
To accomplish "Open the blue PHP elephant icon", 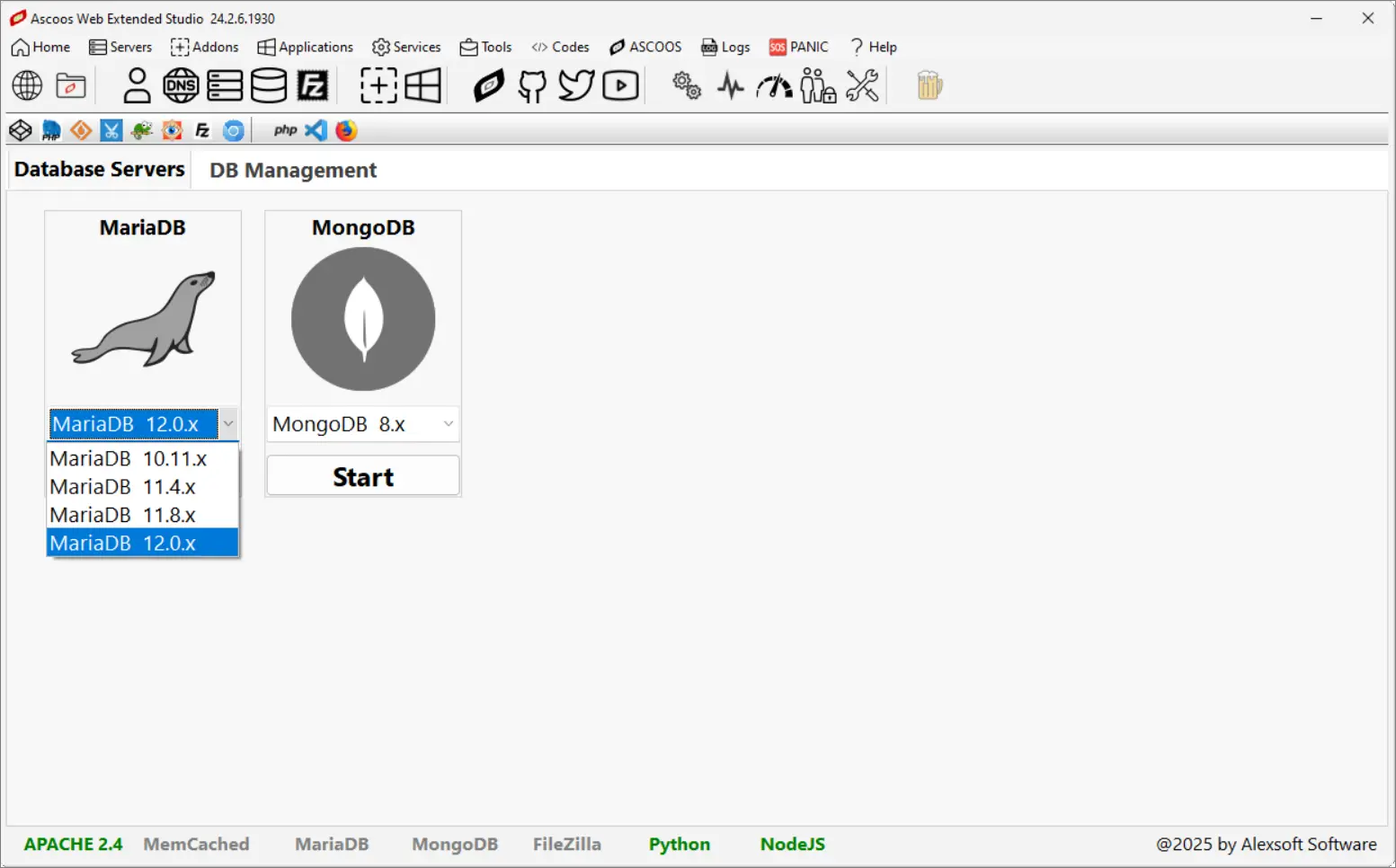I will click(x=51, y=131).
